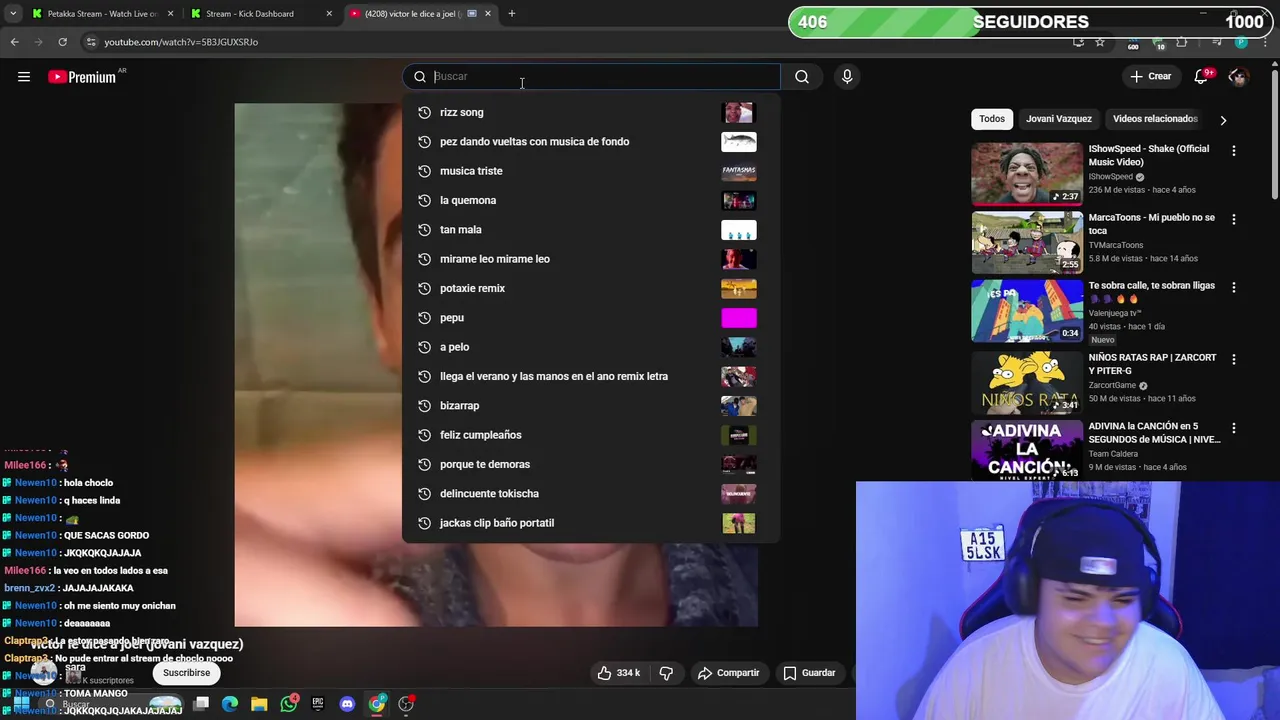1280x720 pixels.
Task: Choose 'delincuente tokischa' search suggestion
Action: point(591,493)
